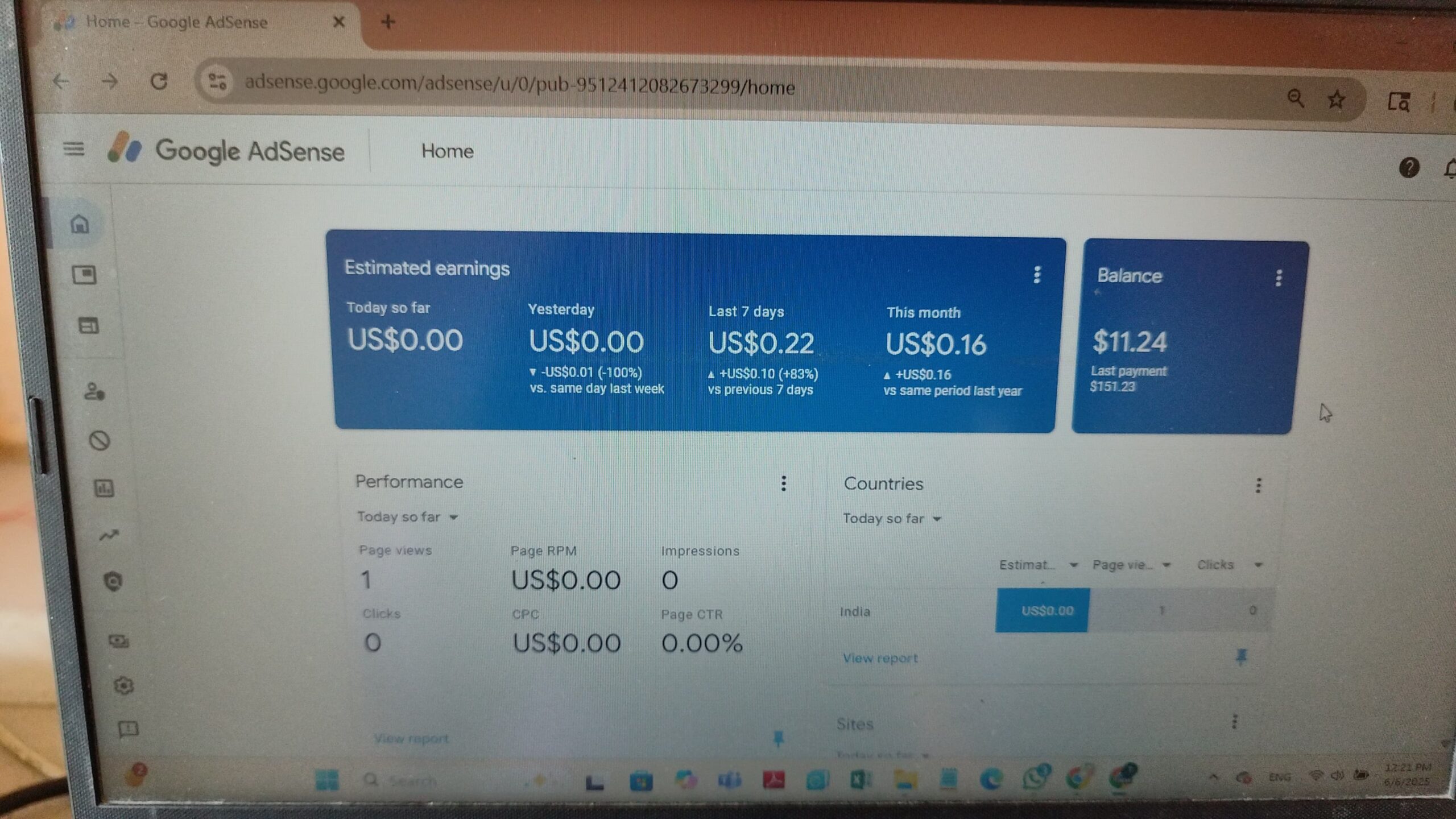Open Performance 'Today so far' dropdown

pos(407,517)
